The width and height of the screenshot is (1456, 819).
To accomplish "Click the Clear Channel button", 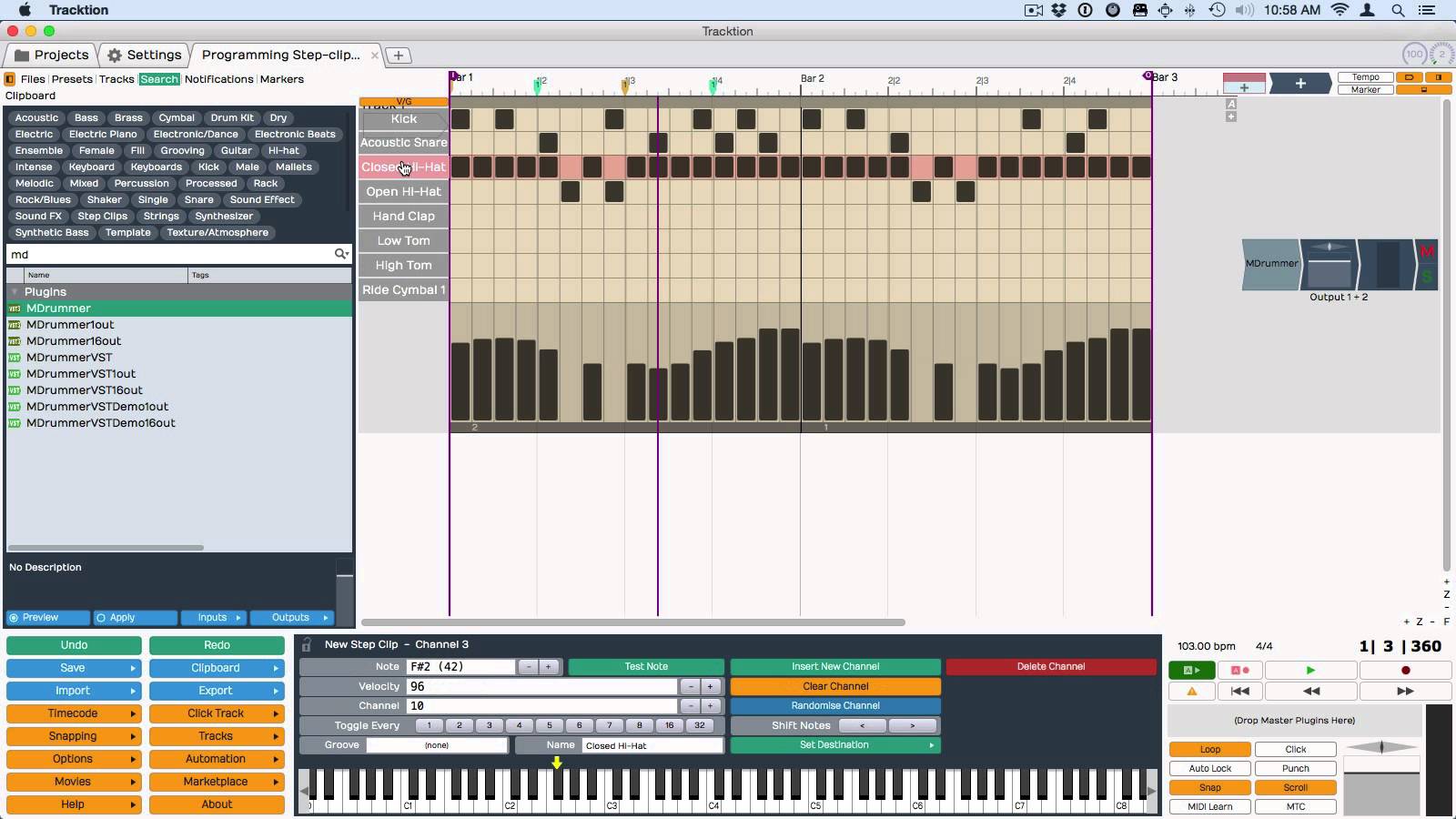I will click(835, 686).
